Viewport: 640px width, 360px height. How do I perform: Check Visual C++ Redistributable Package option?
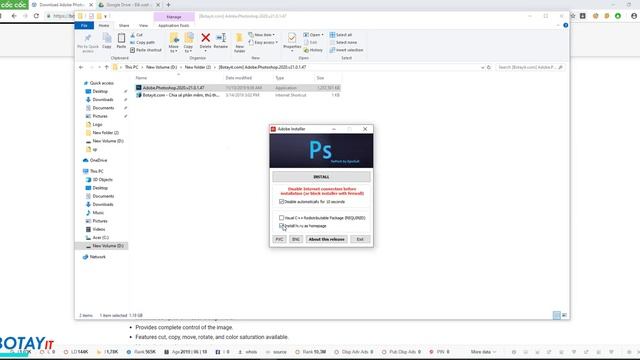pyautogui.click(x=281, y=218)
